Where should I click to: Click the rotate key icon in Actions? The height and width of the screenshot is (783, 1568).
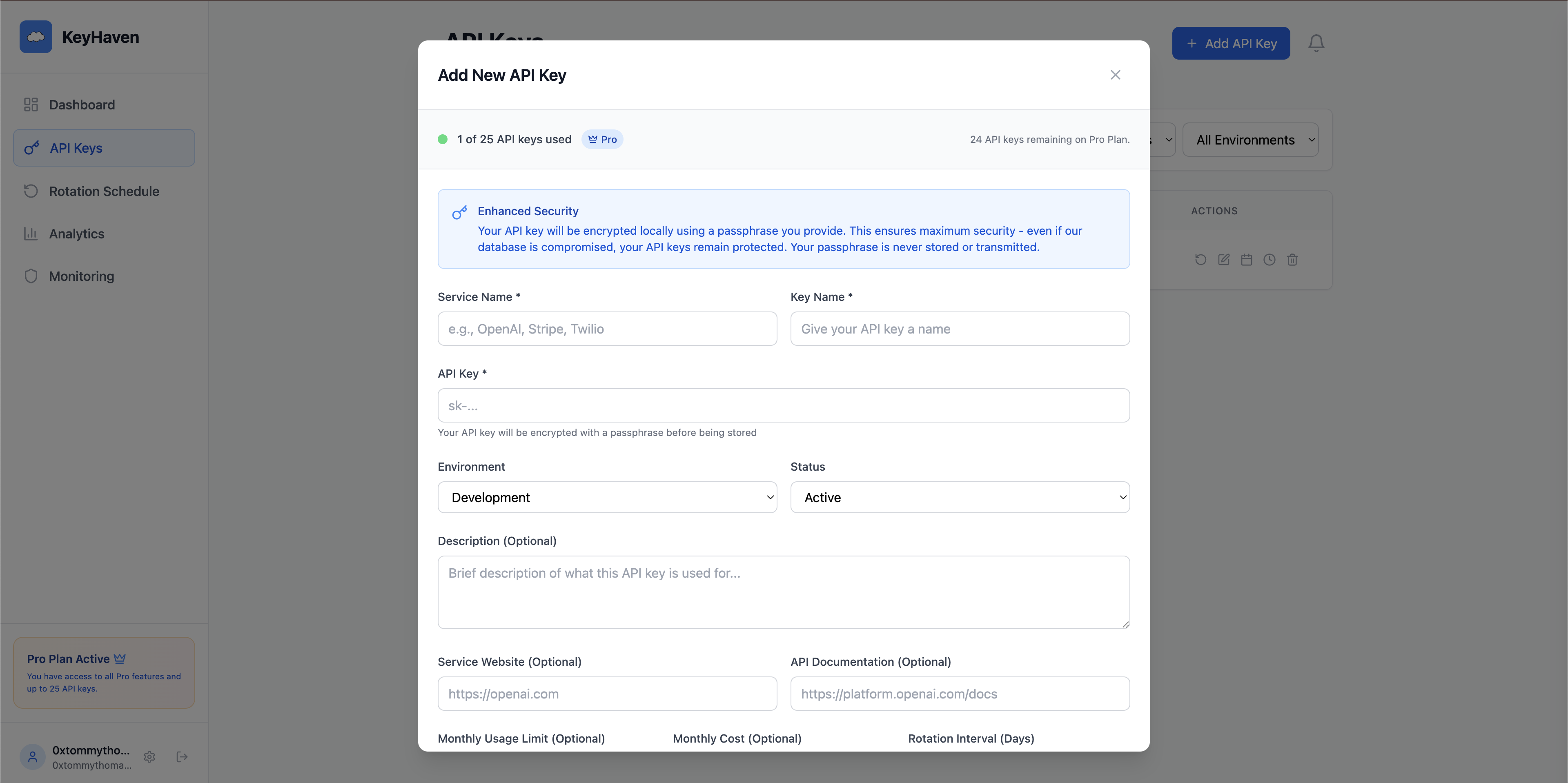tap(1200, 260)
